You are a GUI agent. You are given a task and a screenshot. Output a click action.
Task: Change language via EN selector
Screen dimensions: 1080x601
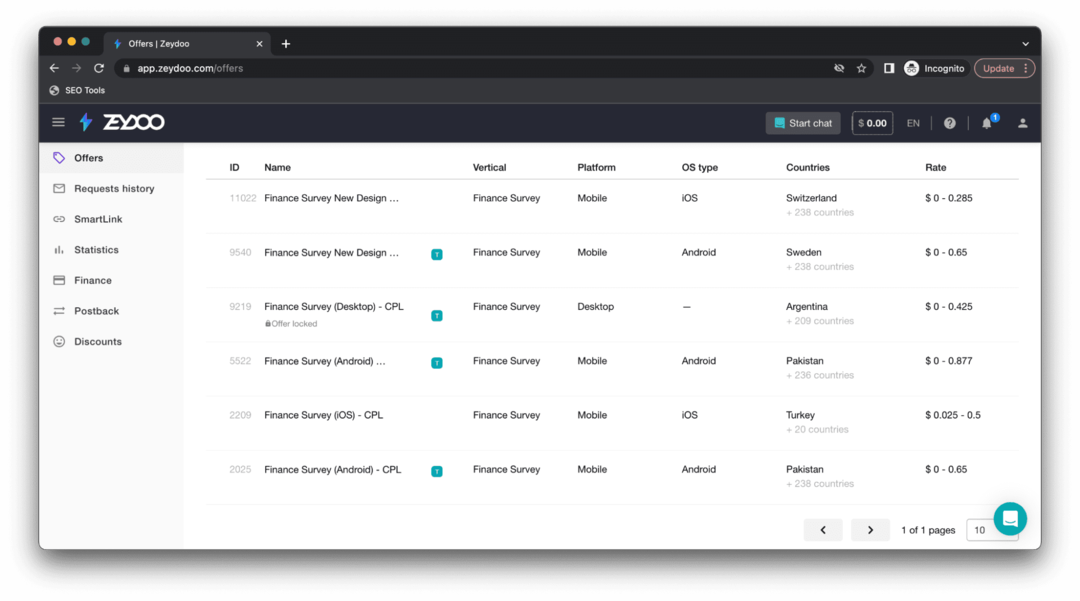(913, 123)
